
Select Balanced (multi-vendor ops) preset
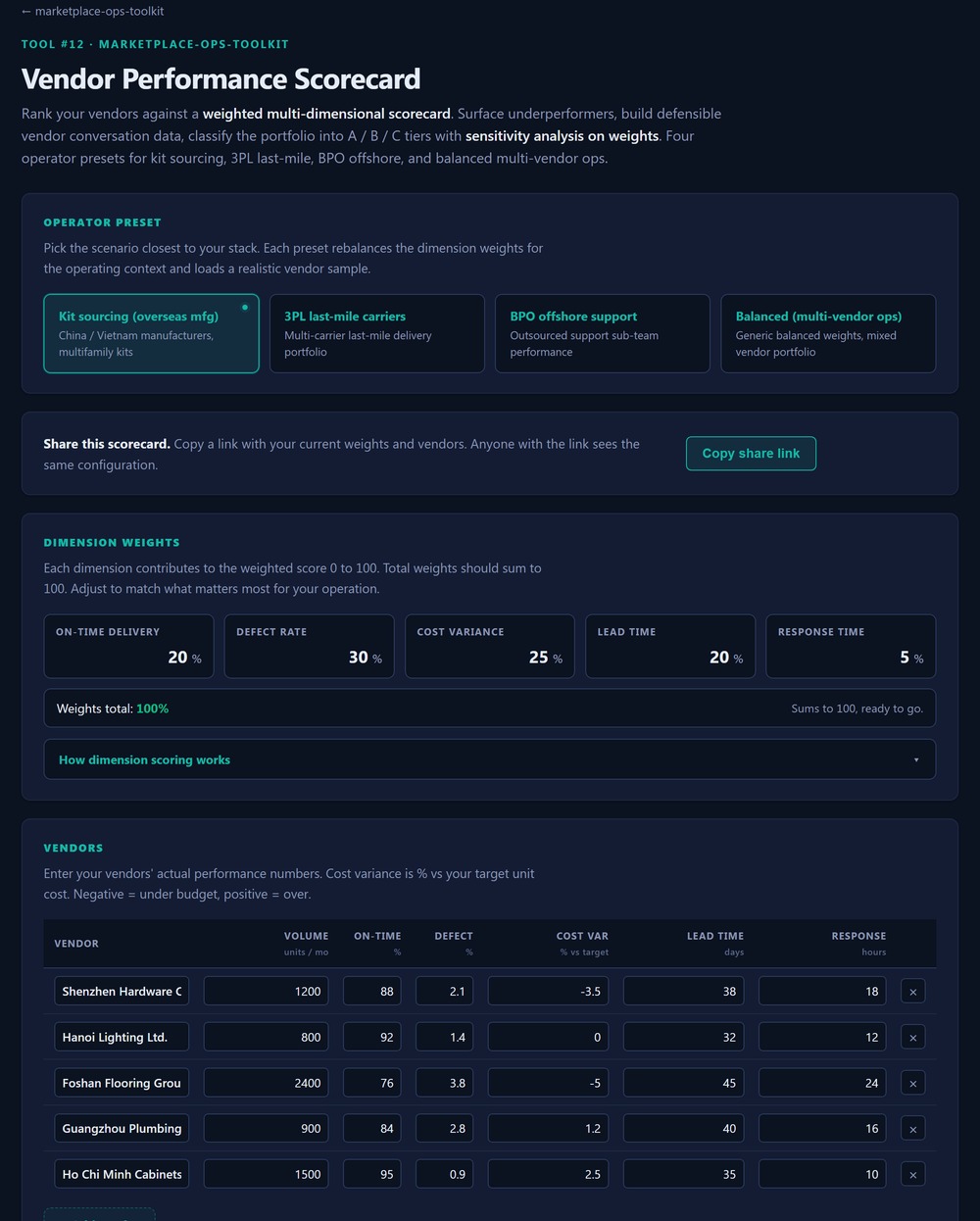[x=828, y=333]
